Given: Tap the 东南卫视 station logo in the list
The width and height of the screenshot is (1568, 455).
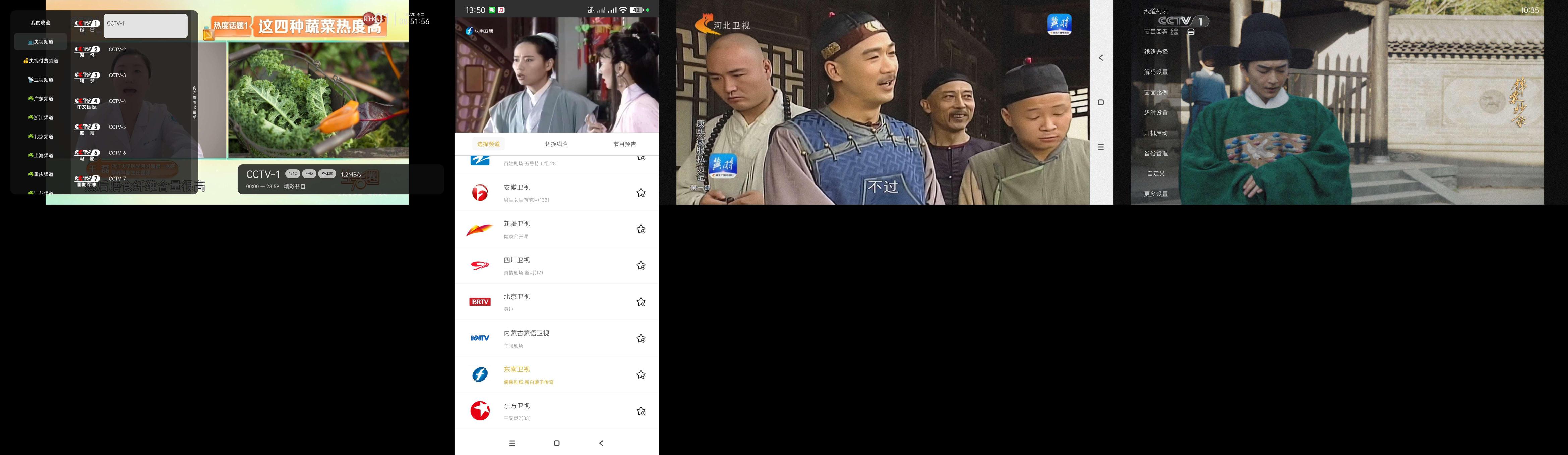Looking at the screenshot, I should click(x=480, y=374).
